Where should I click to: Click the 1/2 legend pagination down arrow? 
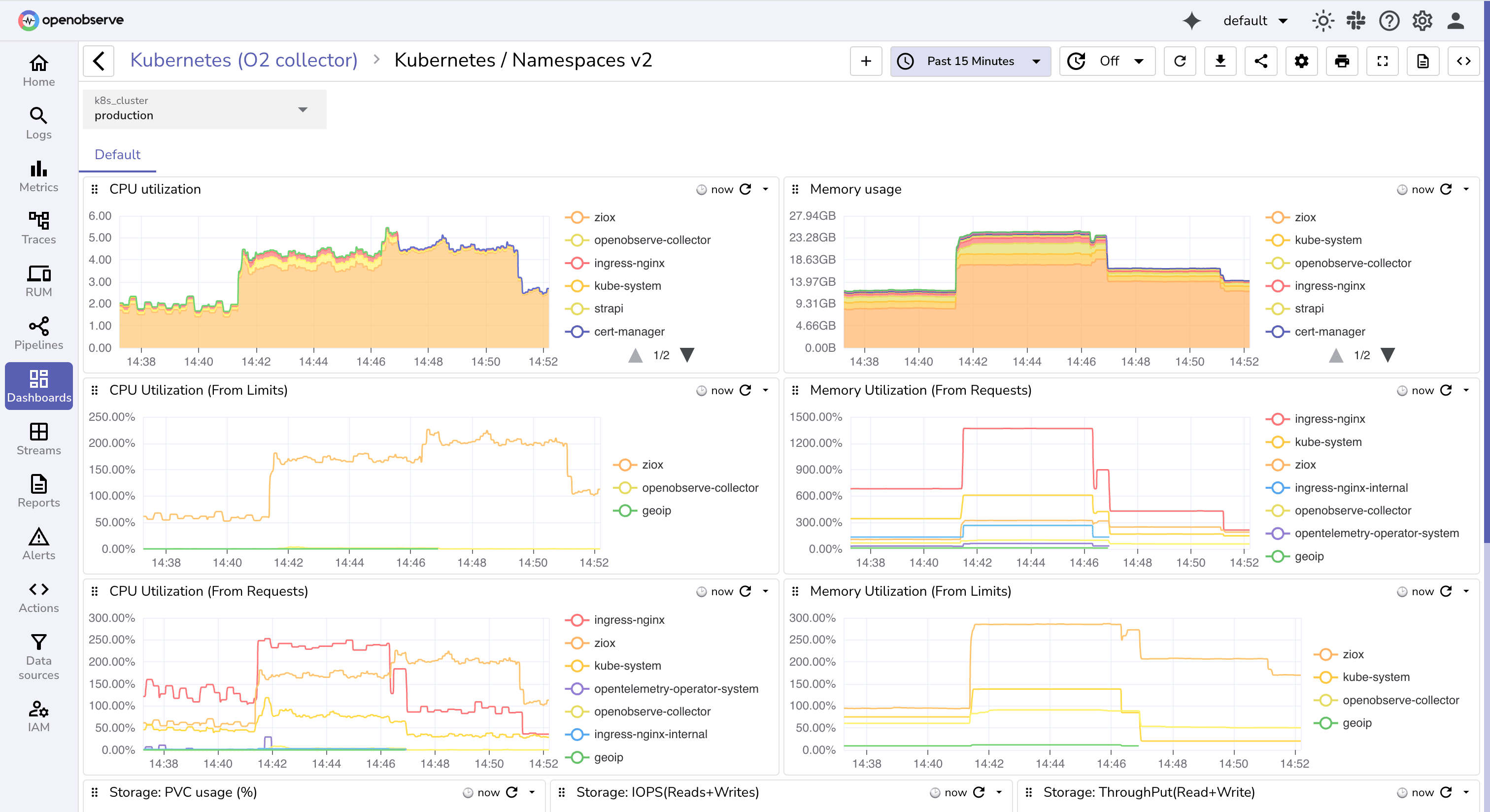tap(687, 355)
